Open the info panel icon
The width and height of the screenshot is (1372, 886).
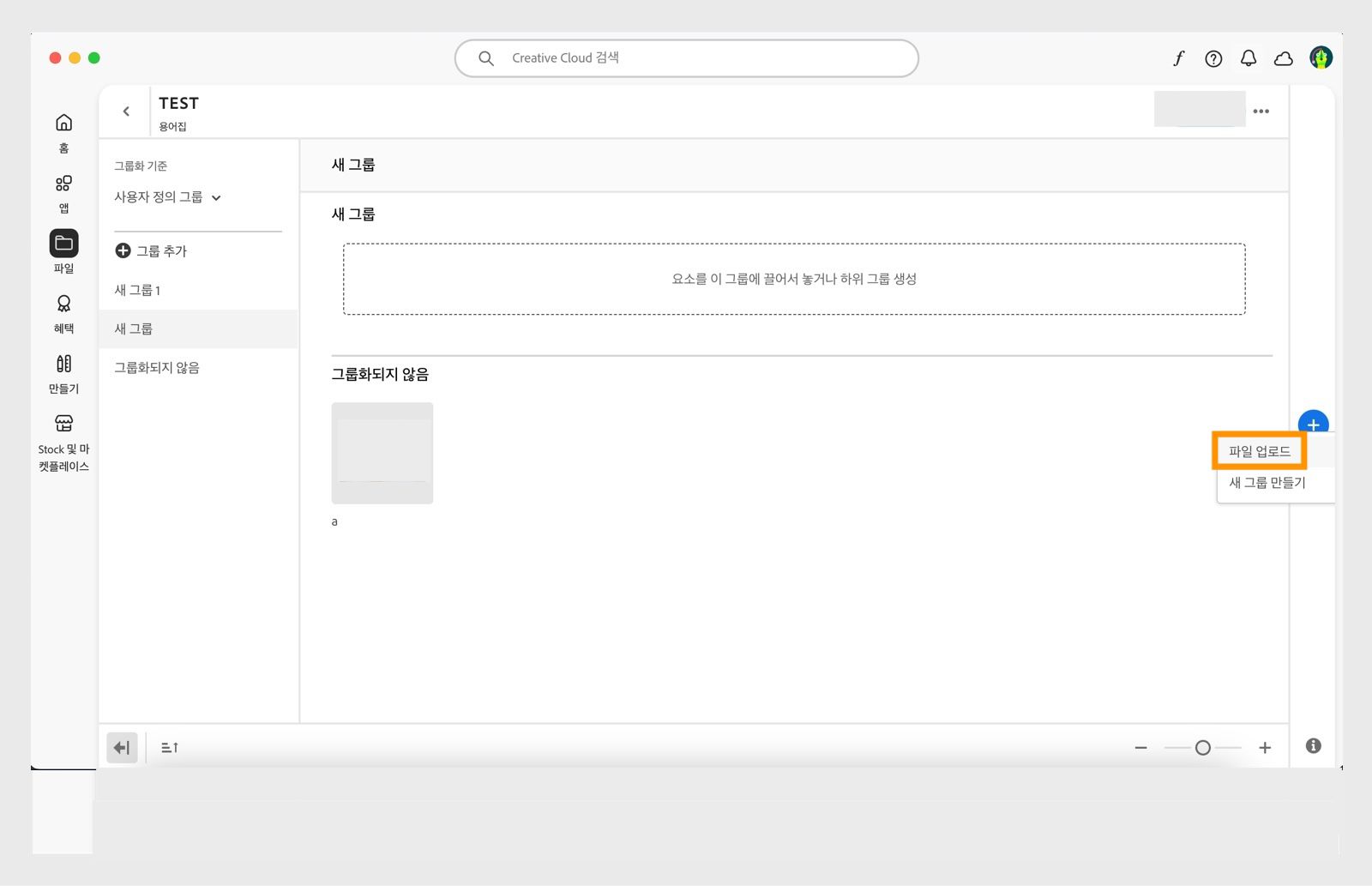pyautogui.click(x=1313, y=746)
